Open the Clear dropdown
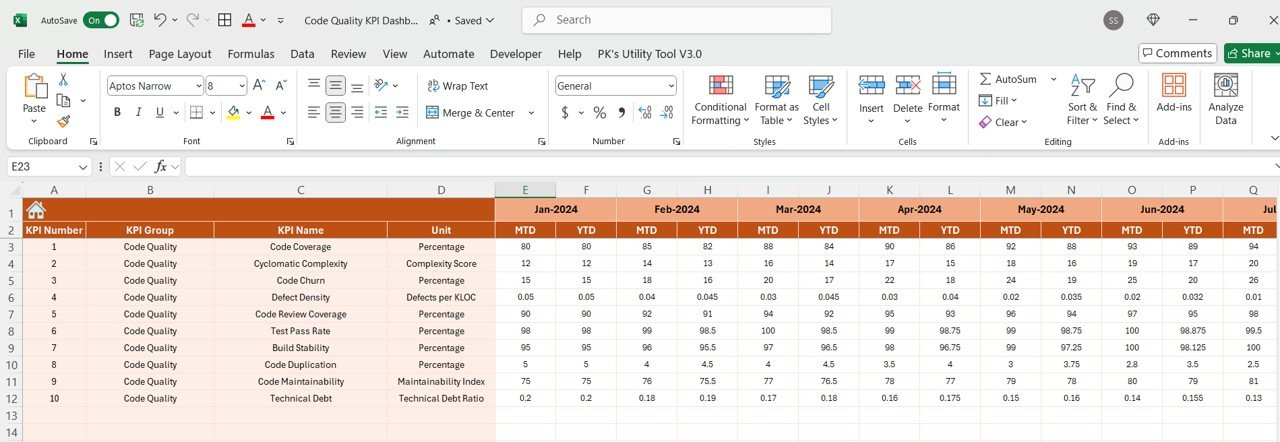Image resolution: width=1280 pixels, height=442 pixels. pos(1001,122)
